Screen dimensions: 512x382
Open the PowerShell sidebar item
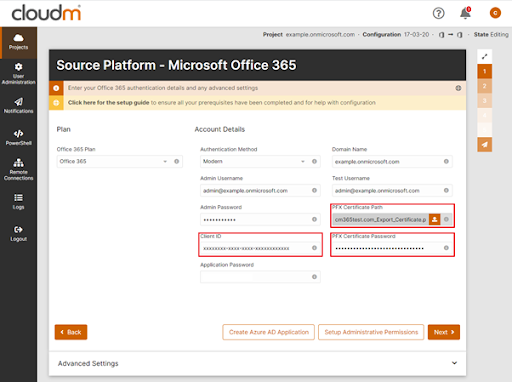point(18,138)
